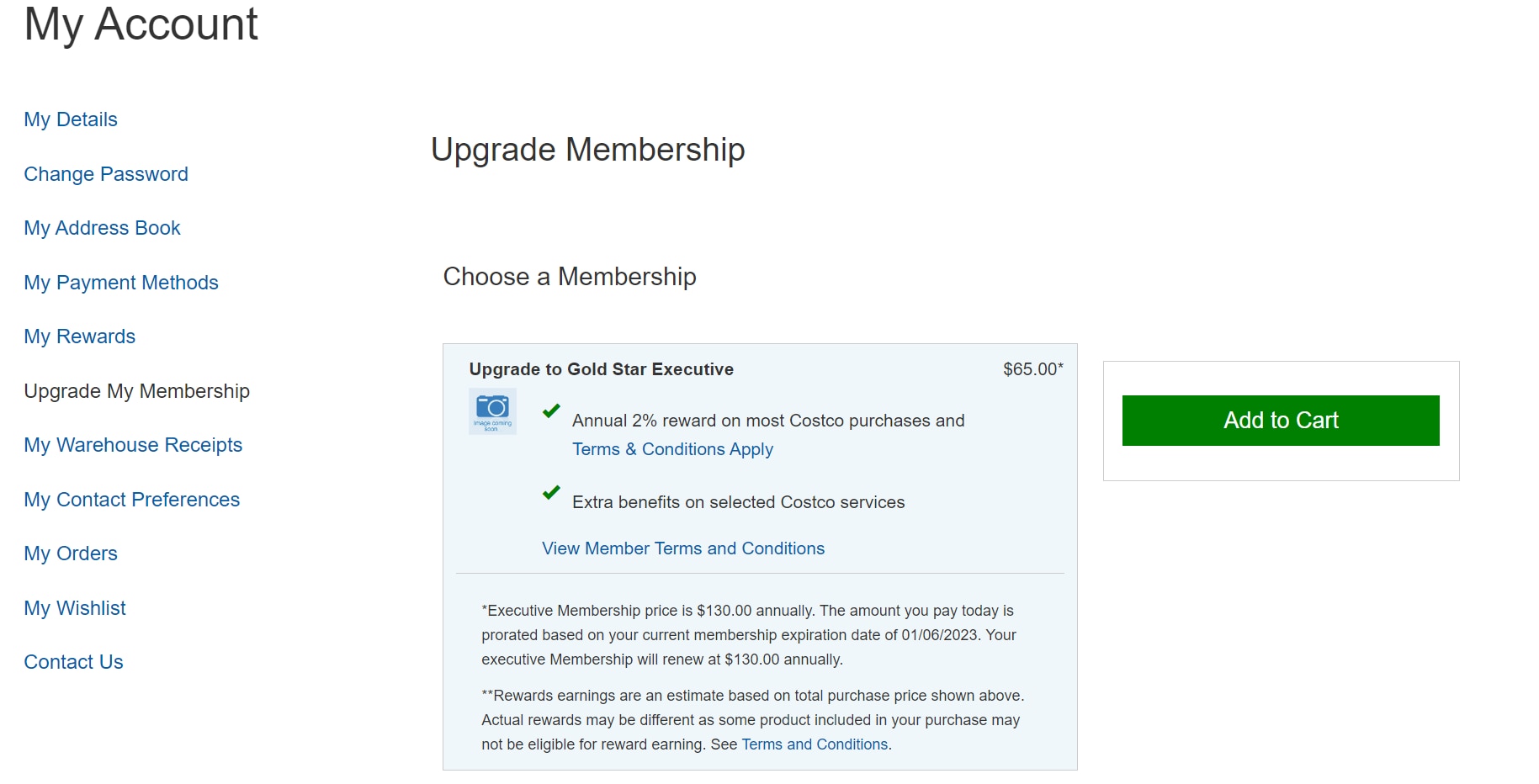Open My Warehouse Receipts

tap(133, 445)
